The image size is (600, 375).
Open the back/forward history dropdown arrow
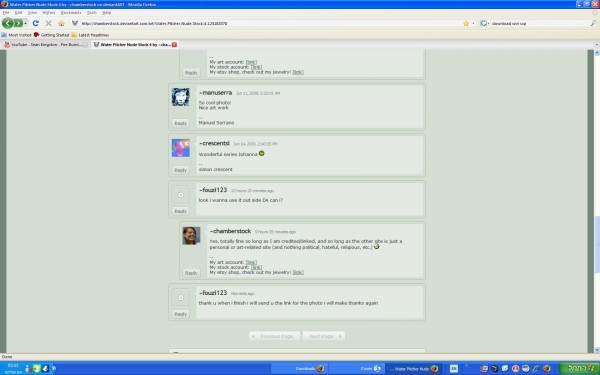pos(26,23)
